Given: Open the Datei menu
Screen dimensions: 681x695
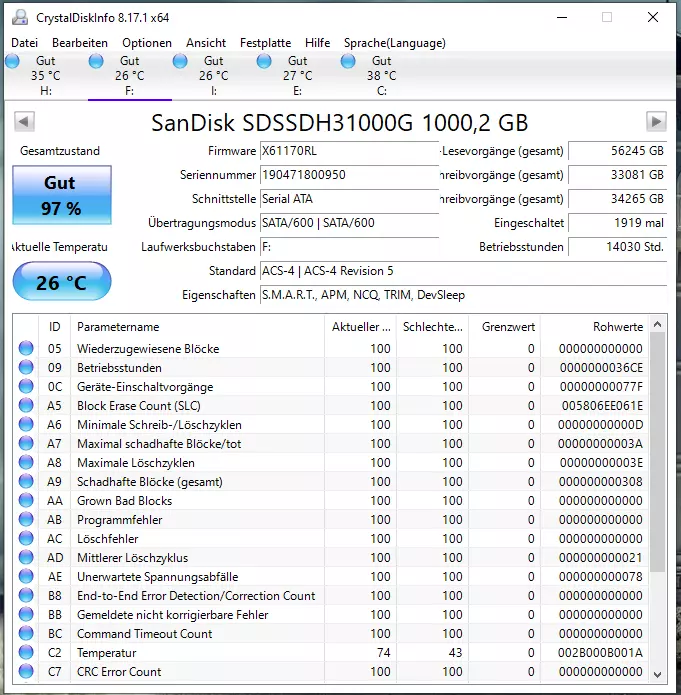Looking at the screenshot, I should pyautogui.click(x=24, y=43).
